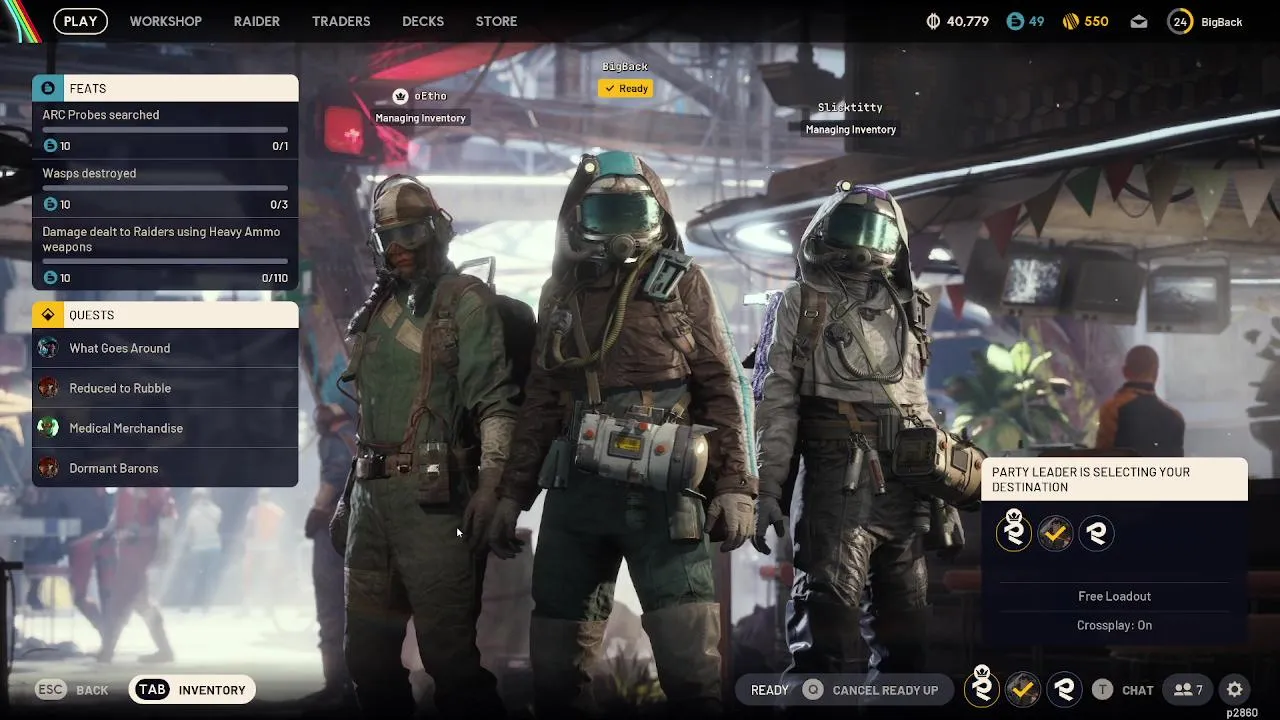
Task: Click the Cancel Ready Up button
Action: coord(872,690)
